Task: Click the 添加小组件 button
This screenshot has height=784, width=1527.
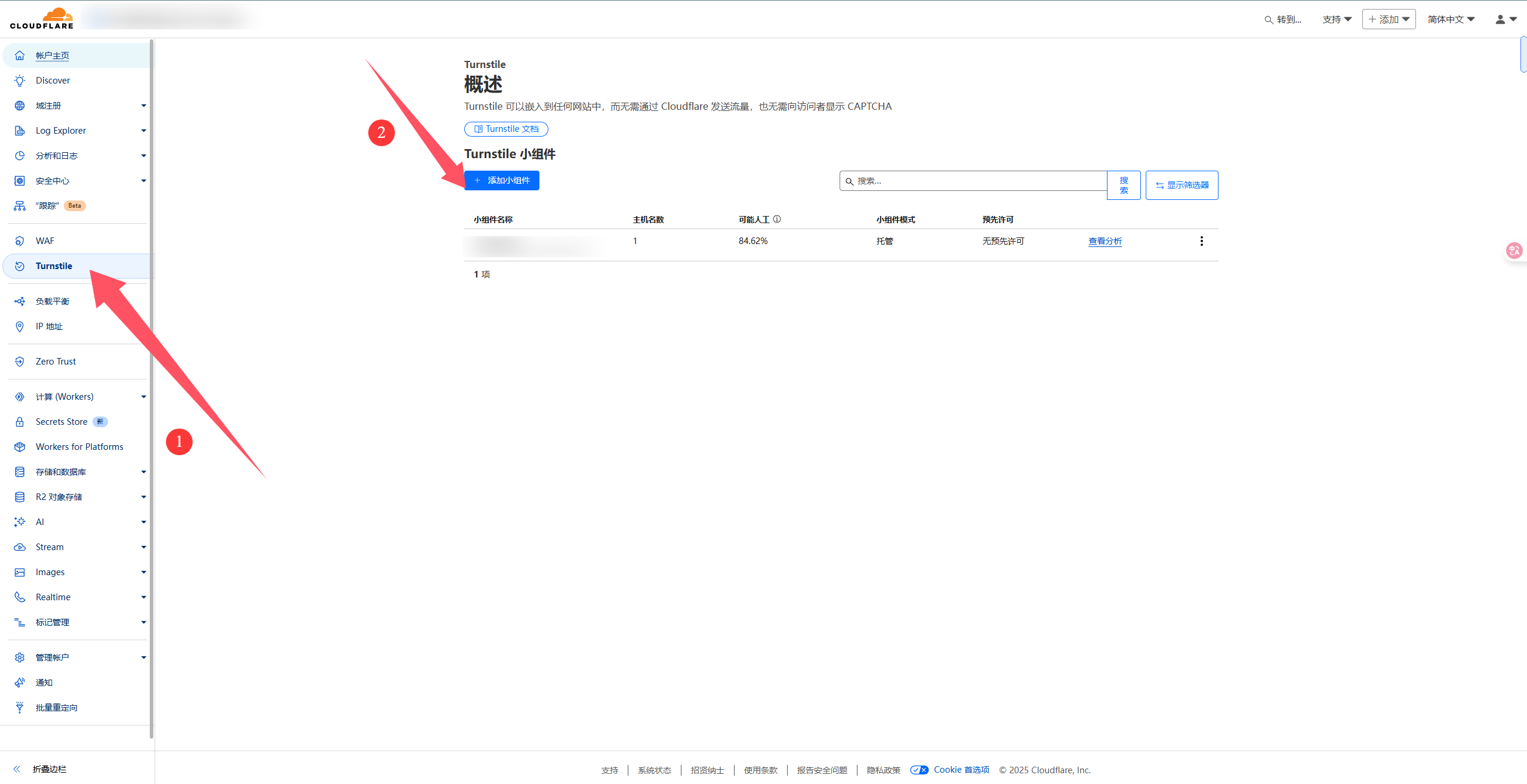Action: (x=501, y=180)
